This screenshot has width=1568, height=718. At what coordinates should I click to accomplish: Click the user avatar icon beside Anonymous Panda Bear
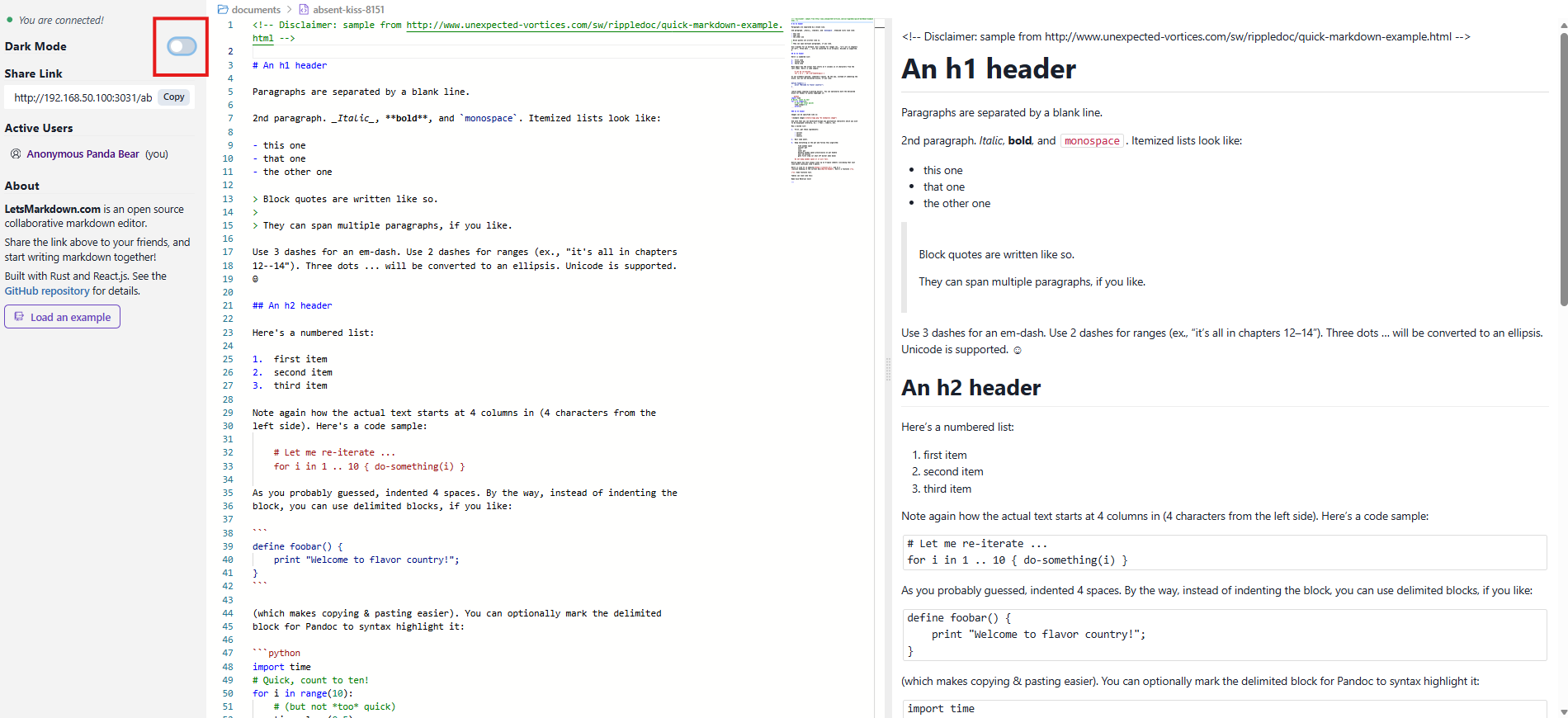point(16,154)
